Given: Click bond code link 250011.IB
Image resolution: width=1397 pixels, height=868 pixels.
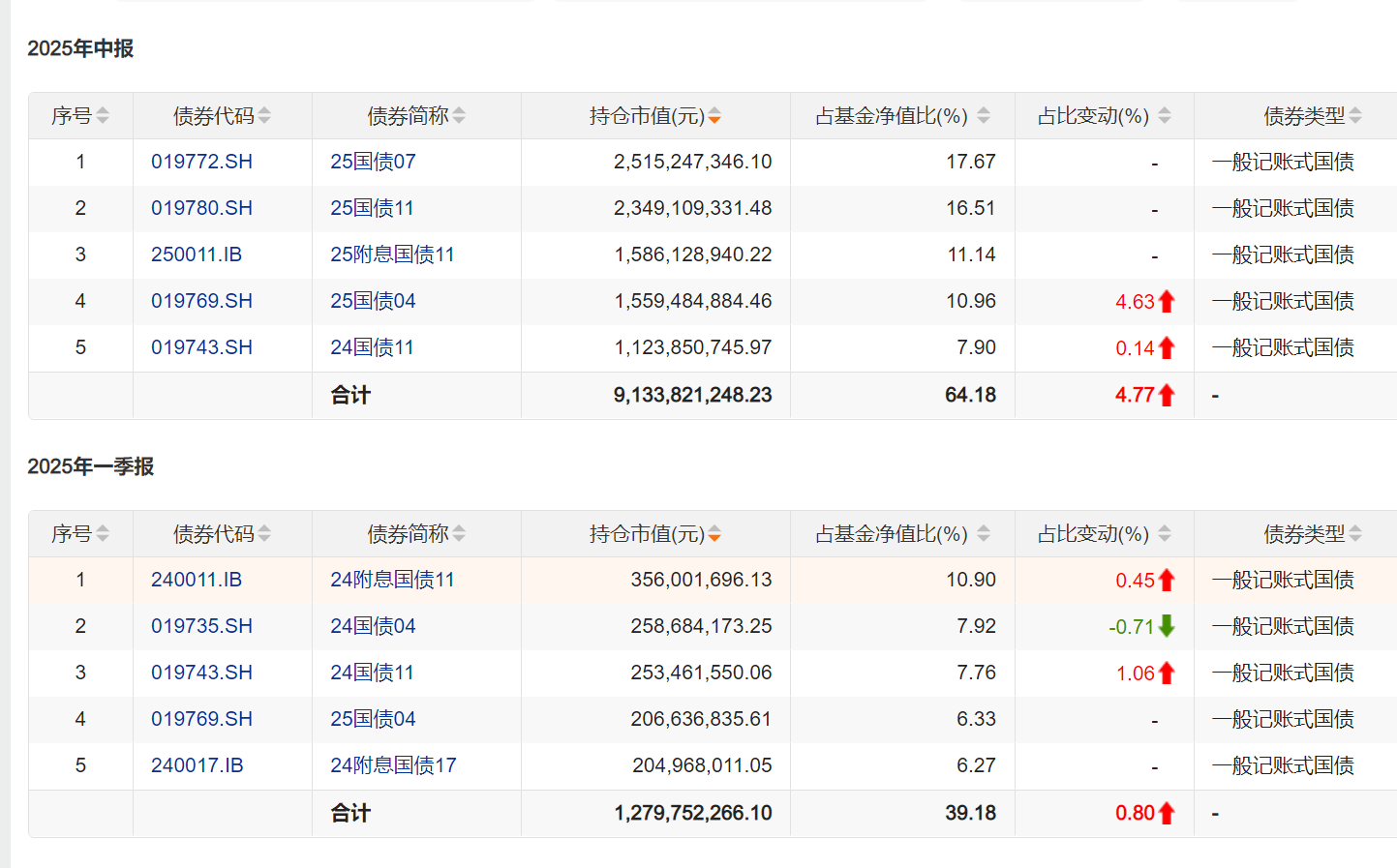Looking at the screenshot, I should click(197, 254).
